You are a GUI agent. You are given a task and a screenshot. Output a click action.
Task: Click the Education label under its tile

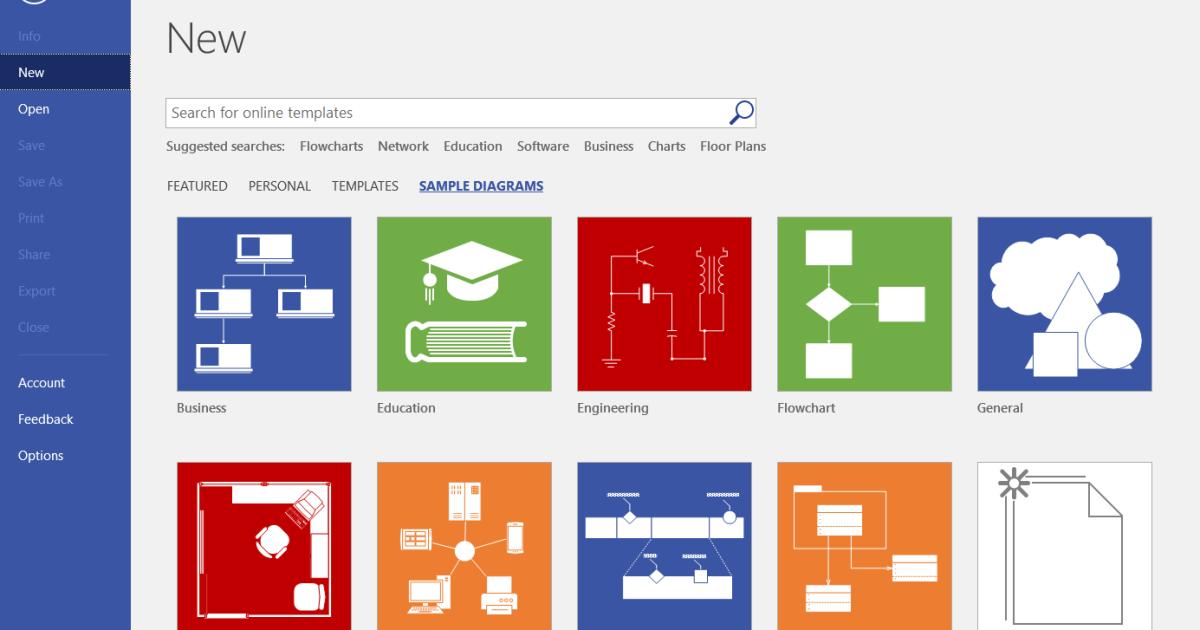tap(406, 408)
